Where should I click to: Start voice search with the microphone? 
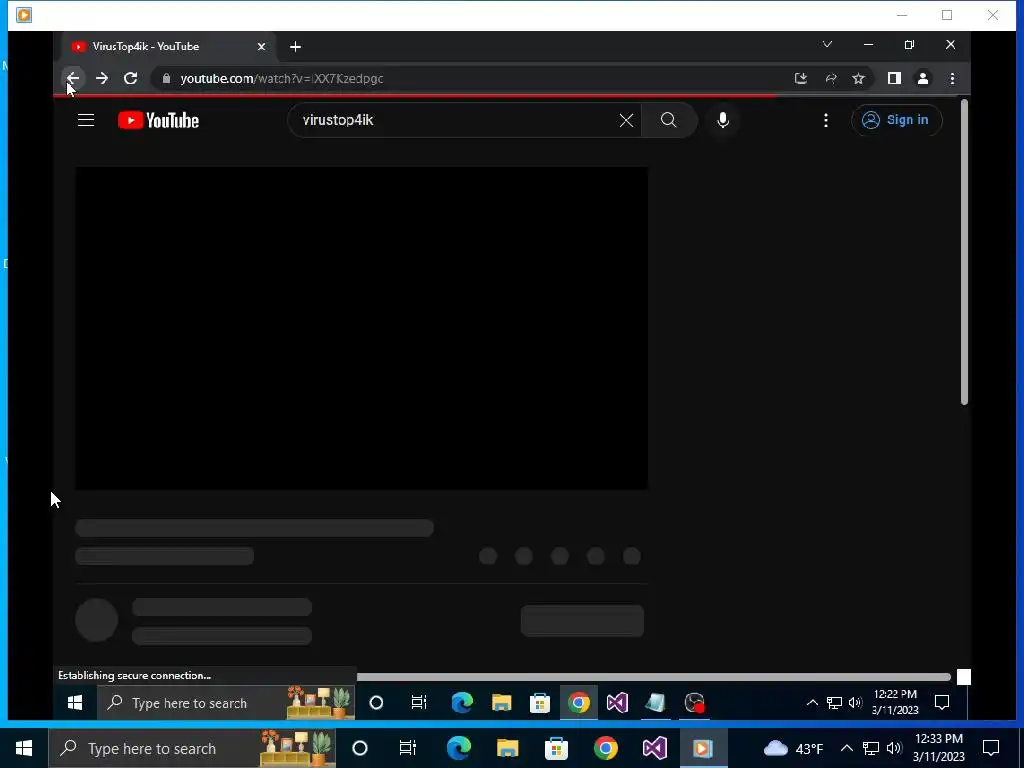pyautogui.click(x=723, y=120)
